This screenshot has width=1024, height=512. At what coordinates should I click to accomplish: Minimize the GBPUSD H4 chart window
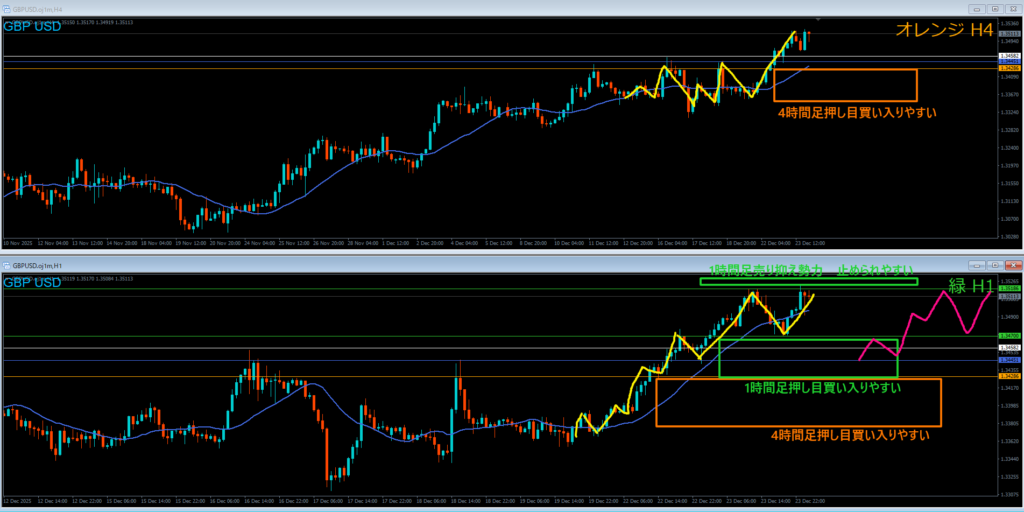976,9
